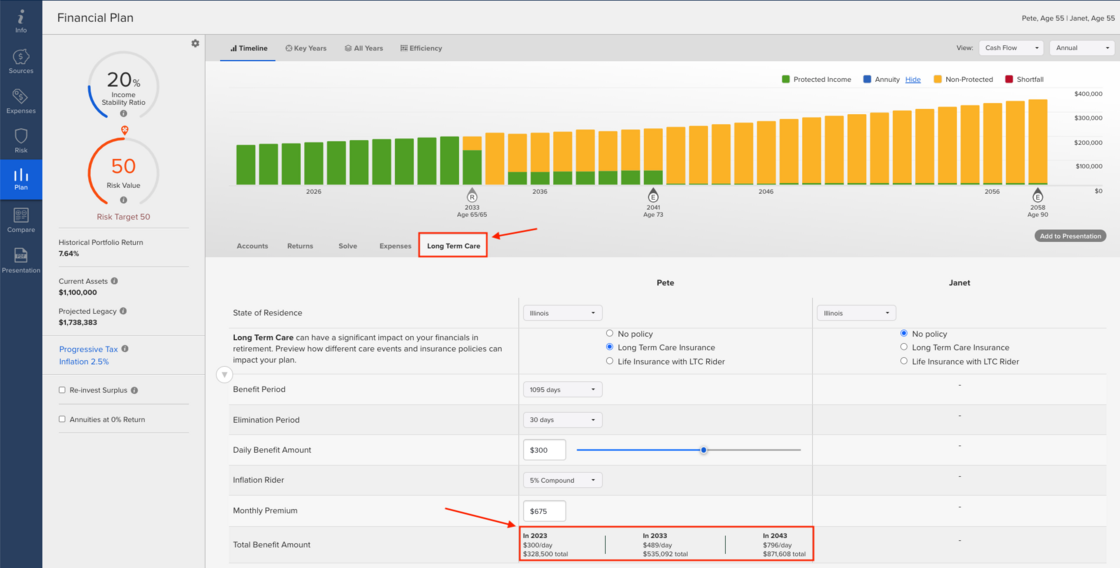The height and width of the screenshot is (568, 1120).
Task: Open the Info sidebar section
Action: (x=21, y=21)
